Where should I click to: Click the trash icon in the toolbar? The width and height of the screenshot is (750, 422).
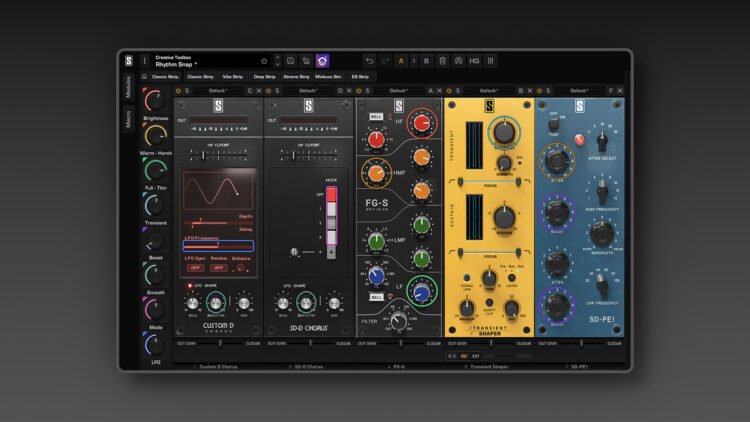pyautogui.click(x=442, y=61)
